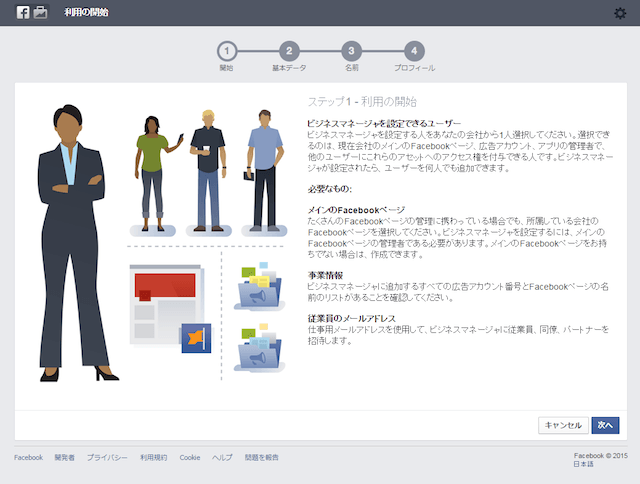Click the ステップ1 - 利用の開始 heading
The width and height of the screenshot is (640, 484).
(362, 102)
